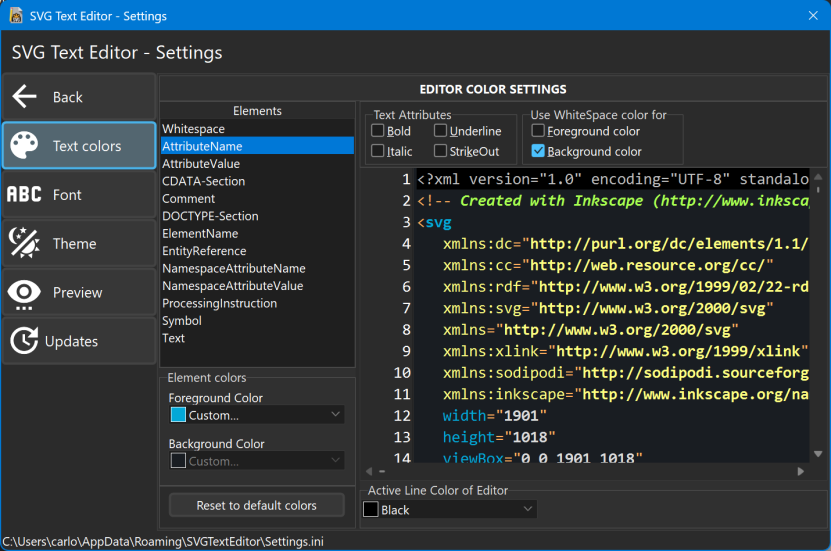Select Comment in Elements list
The height and width of the screenshot is (551, 831).
(x=258, y=199)
